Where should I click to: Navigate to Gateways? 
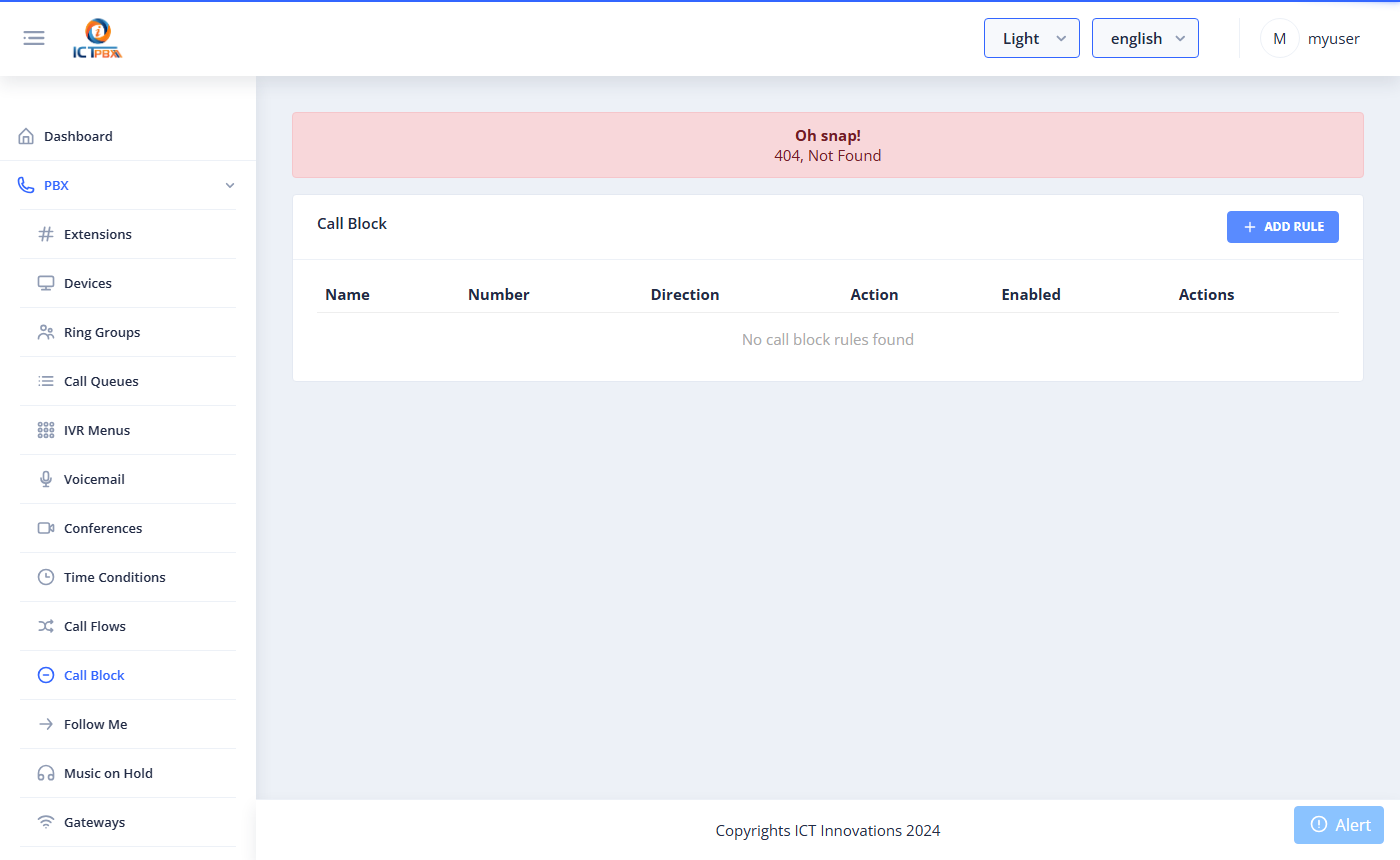click(128, 822)
